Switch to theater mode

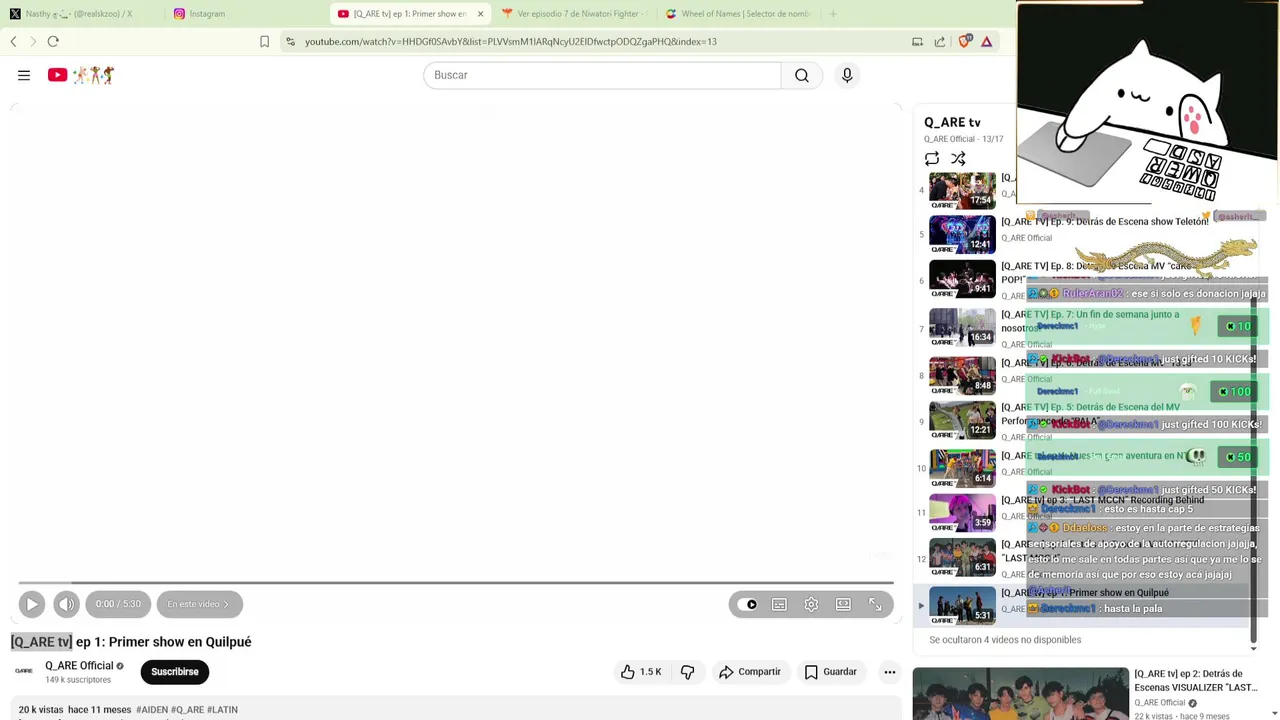point(843,604)
